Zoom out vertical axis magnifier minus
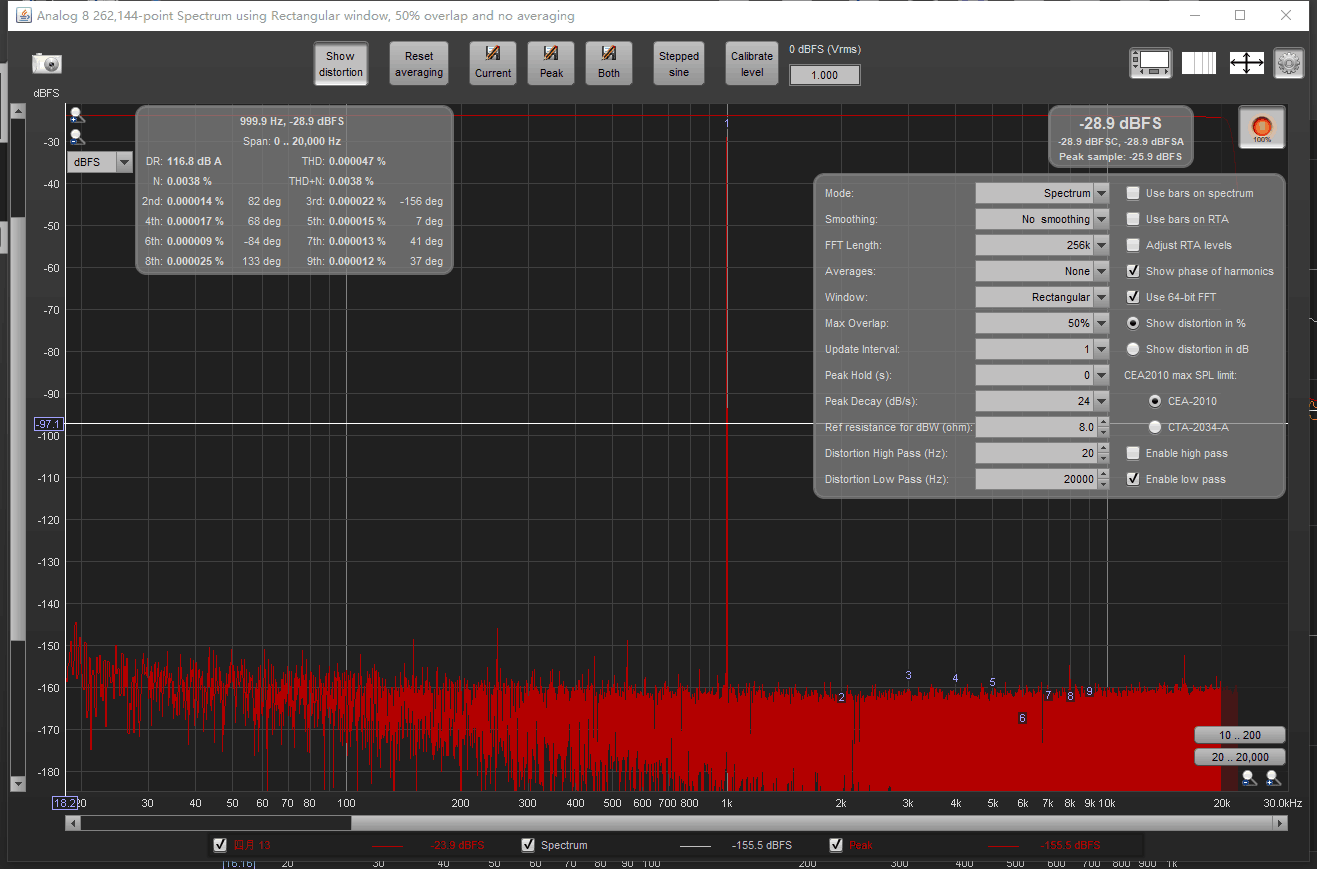The image size is (1317, 869). 77,137
